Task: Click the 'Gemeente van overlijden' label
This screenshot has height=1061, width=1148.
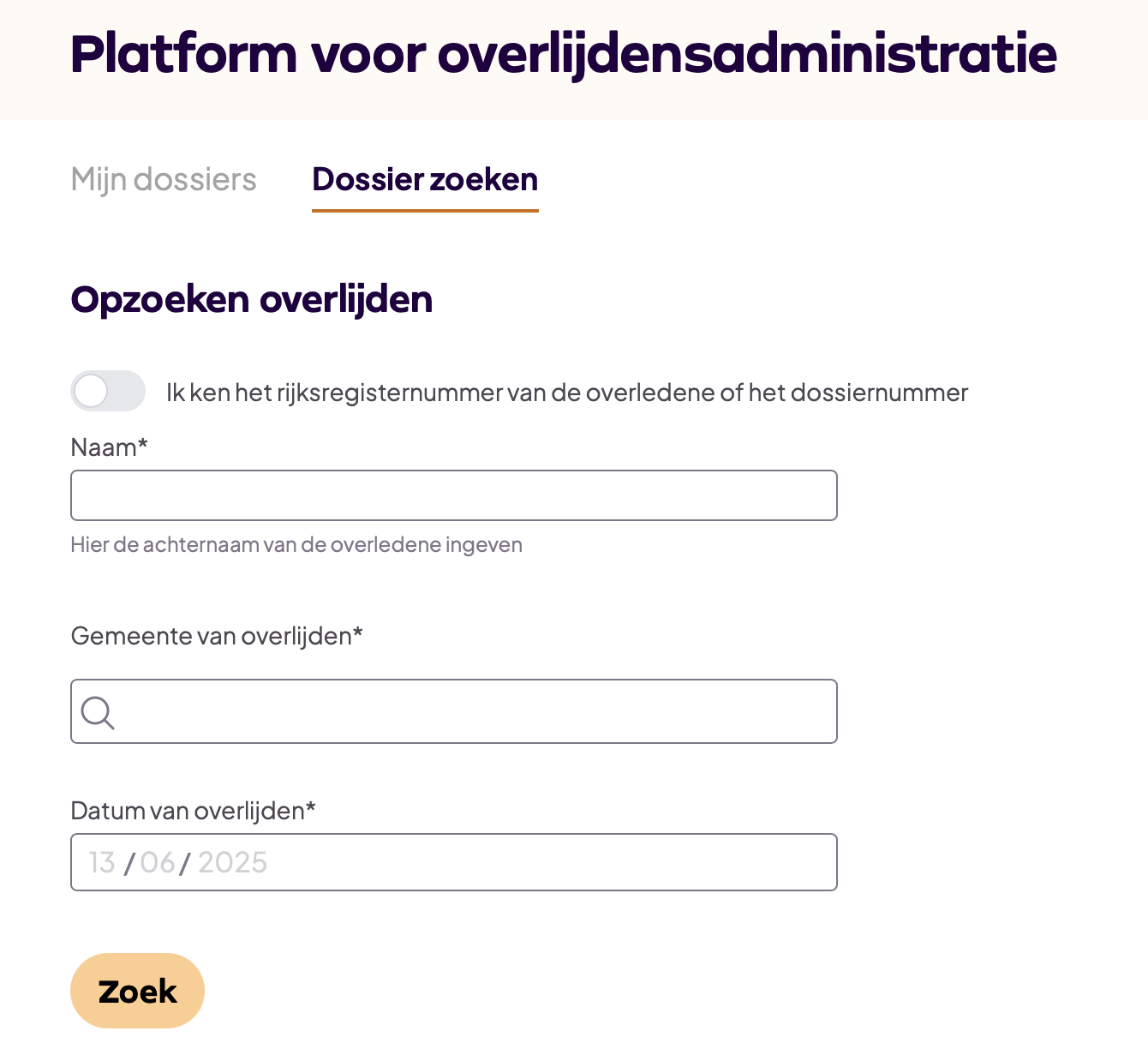Action: click(x=216, y=636)
